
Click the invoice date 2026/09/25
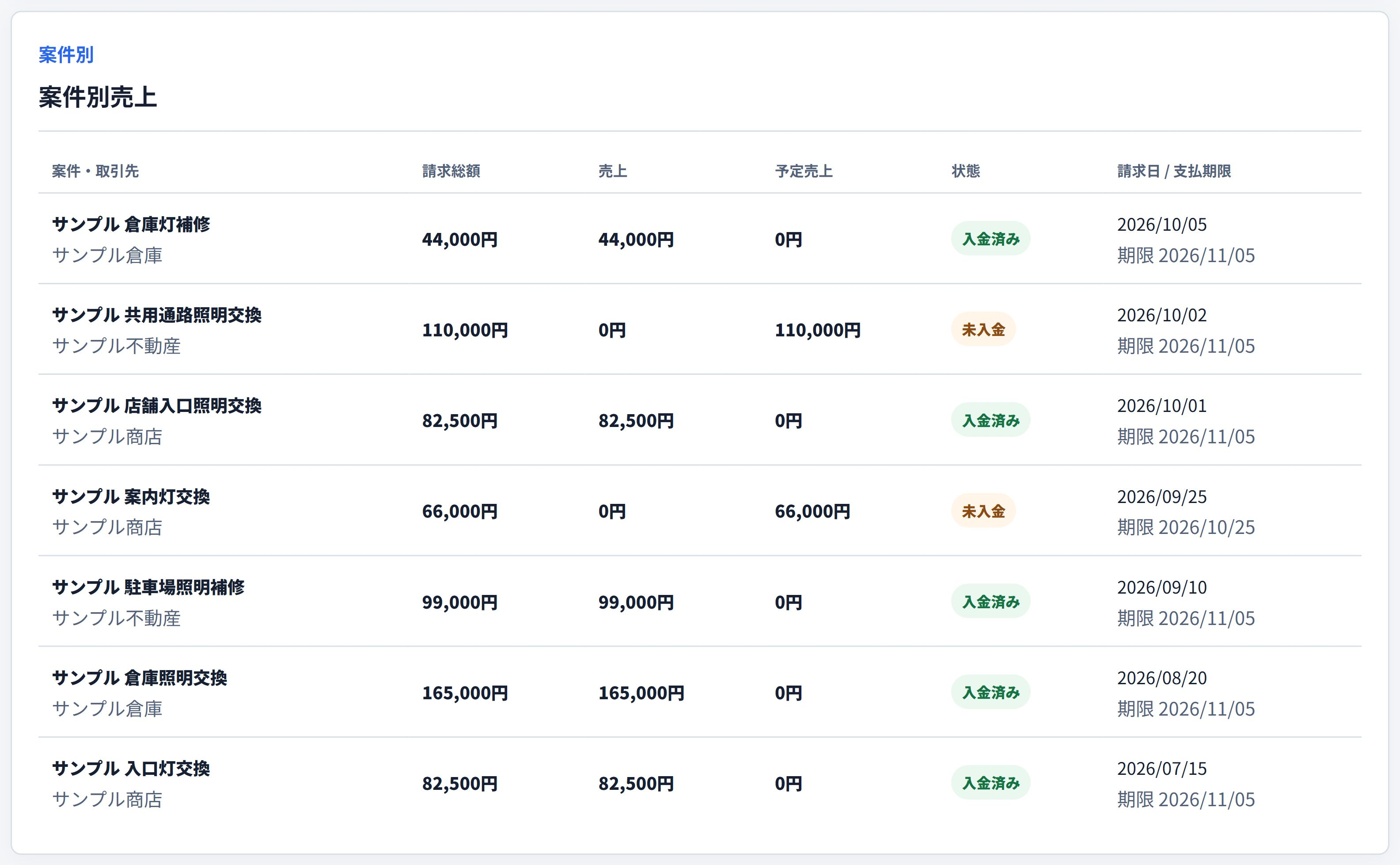coord(1161,496)
